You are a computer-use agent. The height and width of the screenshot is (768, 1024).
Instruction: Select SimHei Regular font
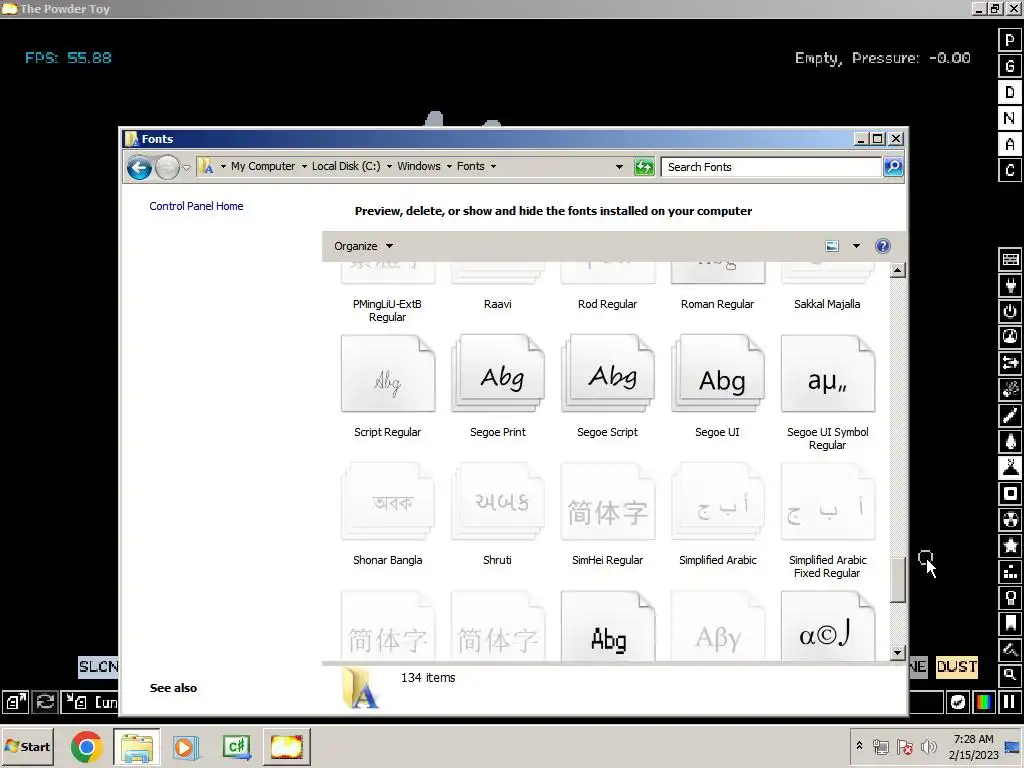coord(607,515)
